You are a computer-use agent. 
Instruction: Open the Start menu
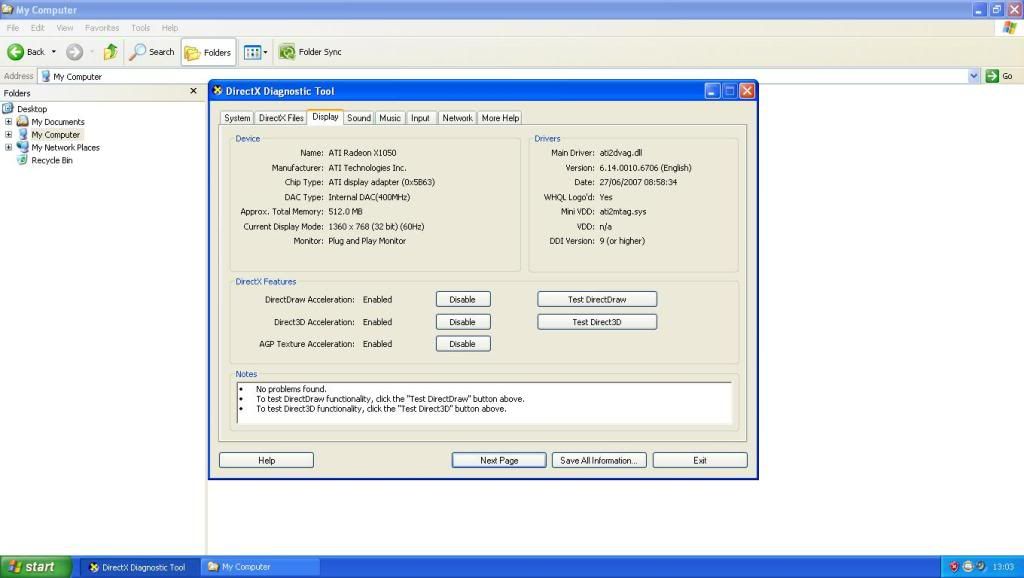click(35, 567)
